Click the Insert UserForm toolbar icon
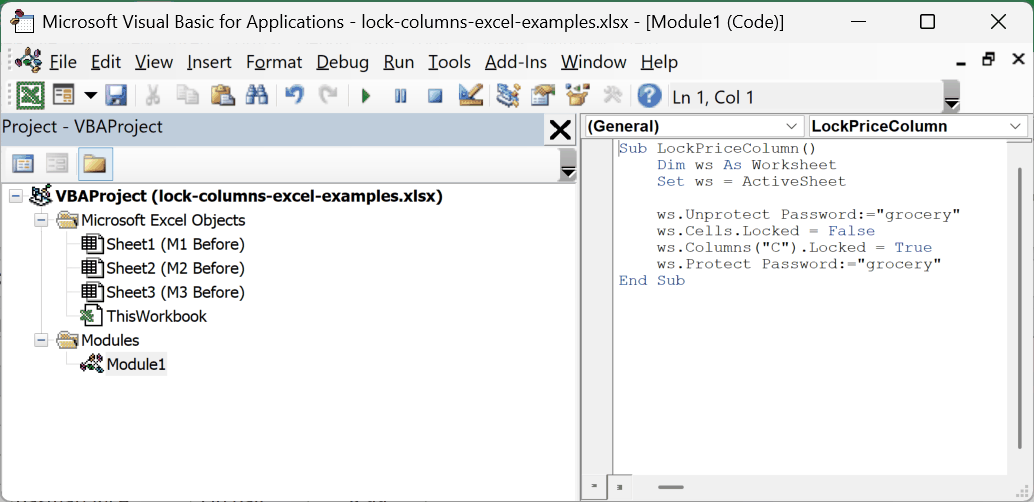This screenshot has width=1034, height=502. tap(64, 96)
